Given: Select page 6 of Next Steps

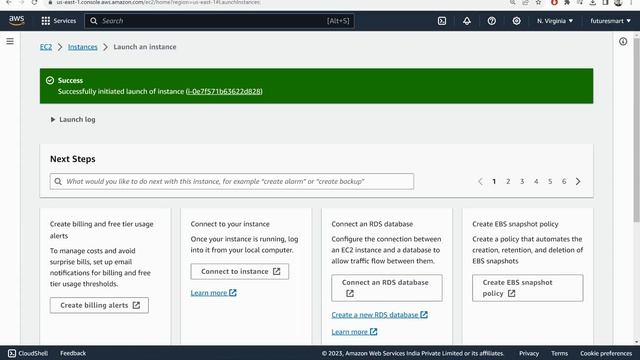Looking at the screenshot, I should (564, 181).
